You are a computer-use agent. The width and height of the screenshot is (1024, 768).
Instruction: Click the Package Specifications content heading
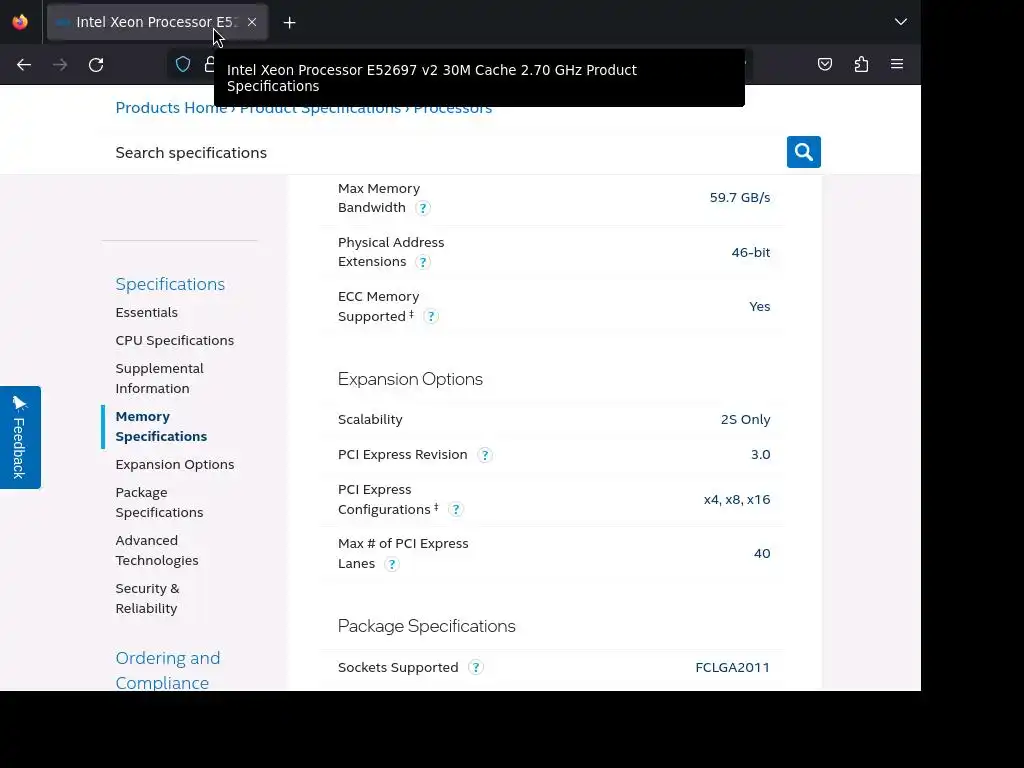pyautogui.click(x=426, y=626)
